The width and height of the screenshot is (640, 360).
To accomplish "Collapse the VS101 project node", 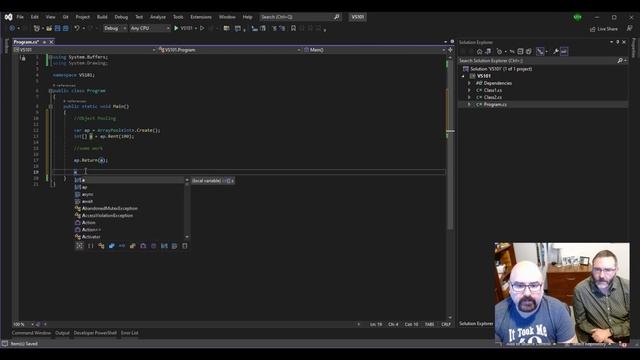I will [x=463, y=76].
